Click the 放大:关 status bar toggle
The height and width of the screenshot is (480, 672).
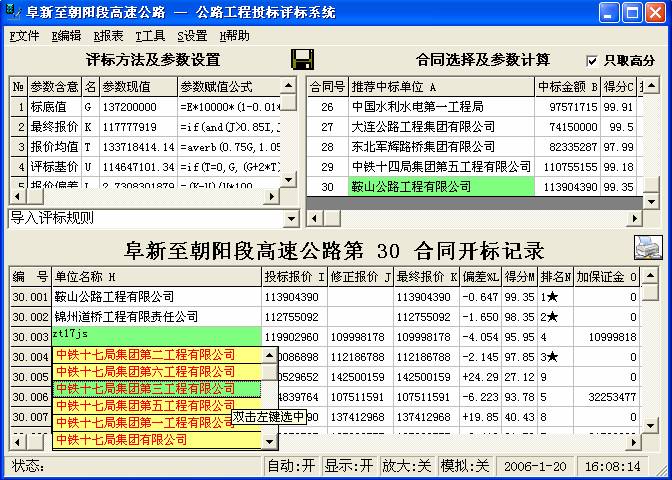[x=406, y=466]
